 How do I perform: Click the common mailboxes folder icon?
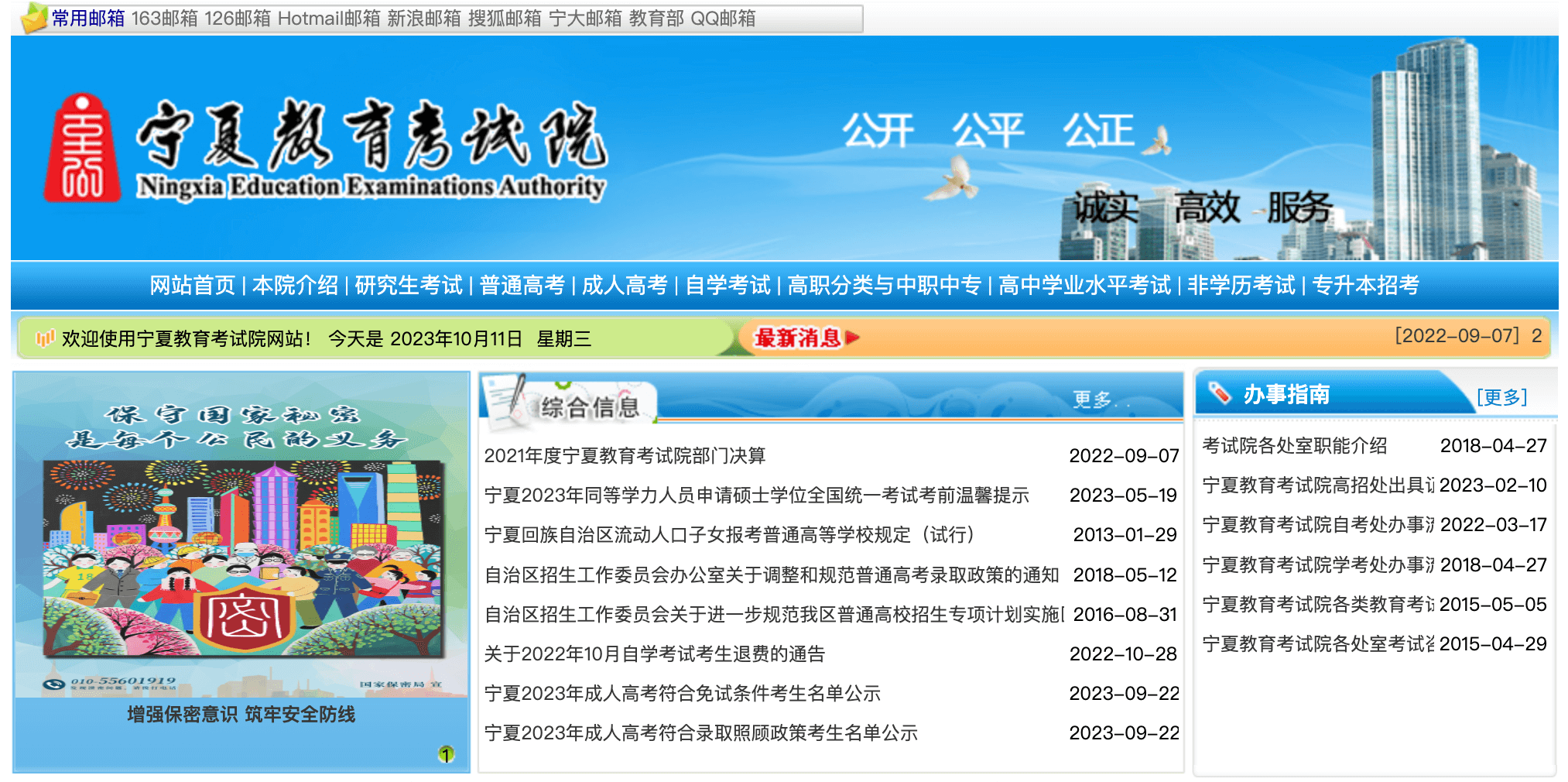pyautogui.click(x=33, y=18)
